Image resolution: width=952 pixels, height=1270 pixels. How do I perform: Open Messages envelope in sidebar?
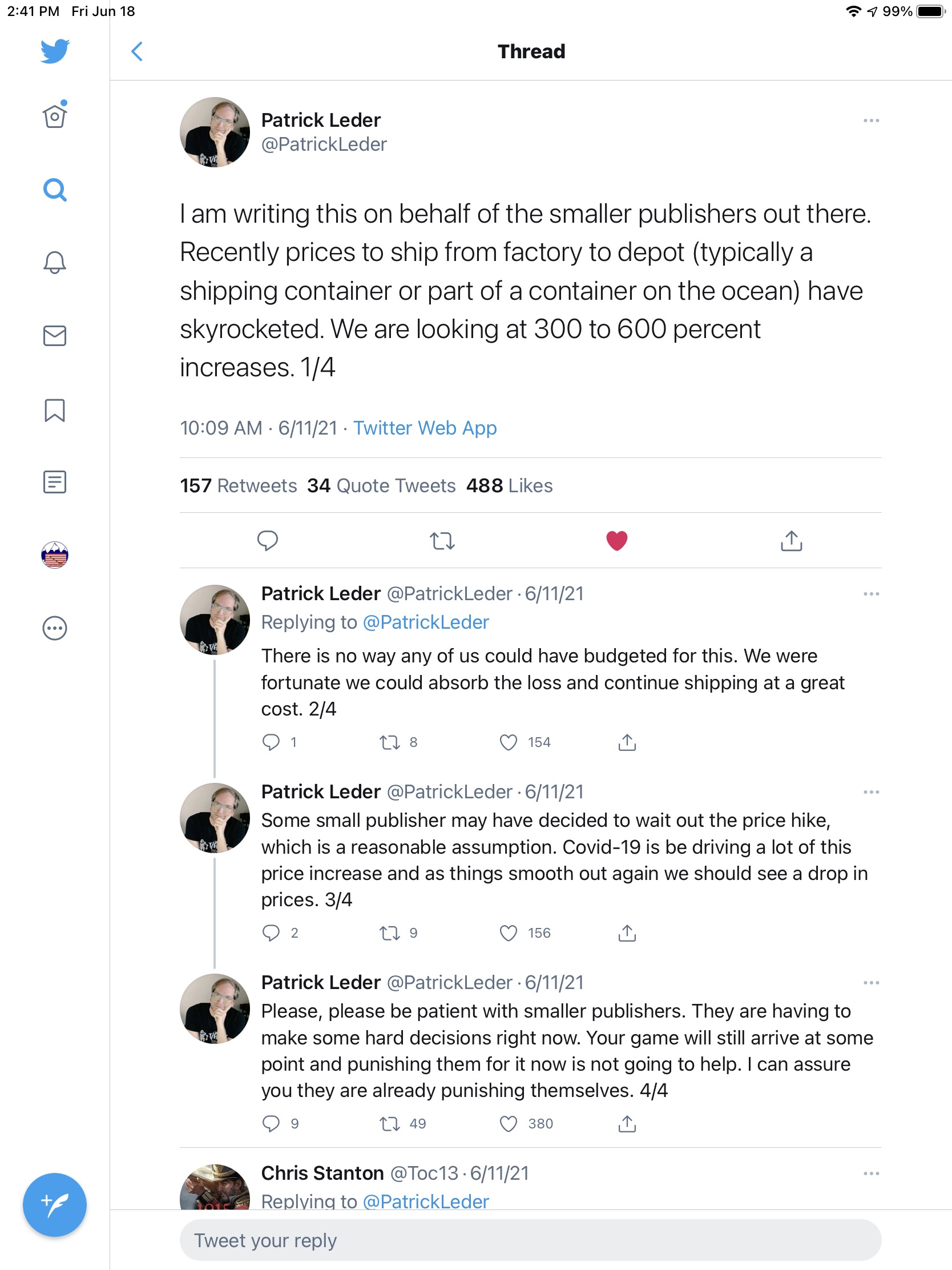pos(55,336)
